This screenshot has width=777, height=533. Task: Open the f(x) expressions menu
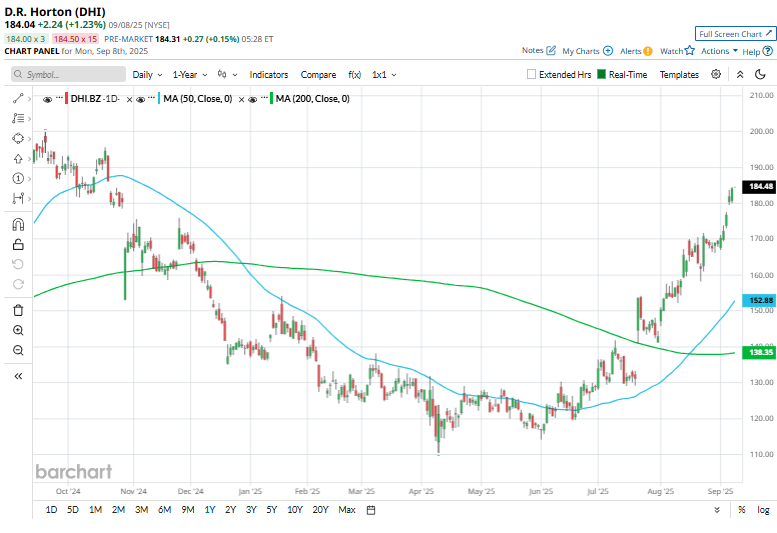click(354, 75)
